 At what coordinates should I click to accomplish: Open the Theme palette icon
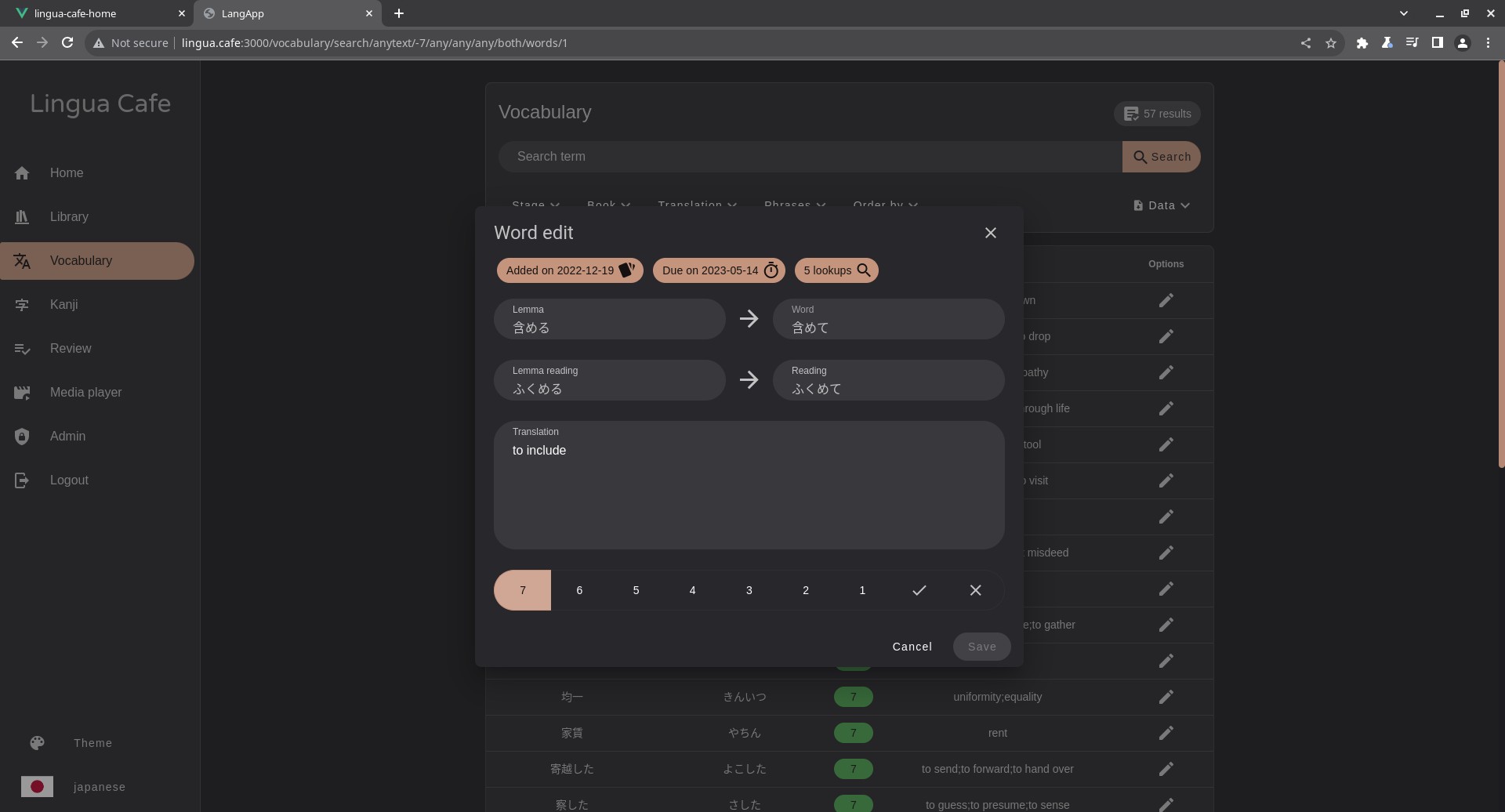click(x=37, y=743)
